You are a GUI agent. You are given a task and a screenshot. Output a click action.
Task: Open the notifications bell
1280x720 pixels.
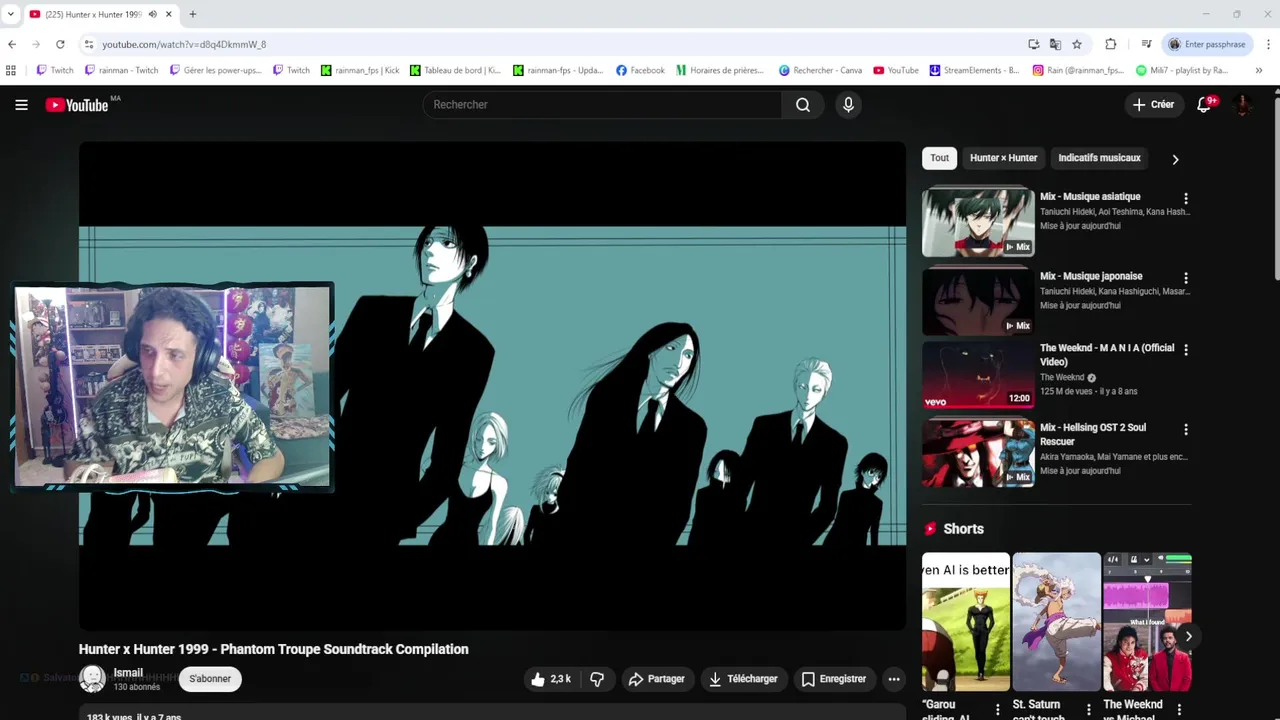click(1205, 105)
